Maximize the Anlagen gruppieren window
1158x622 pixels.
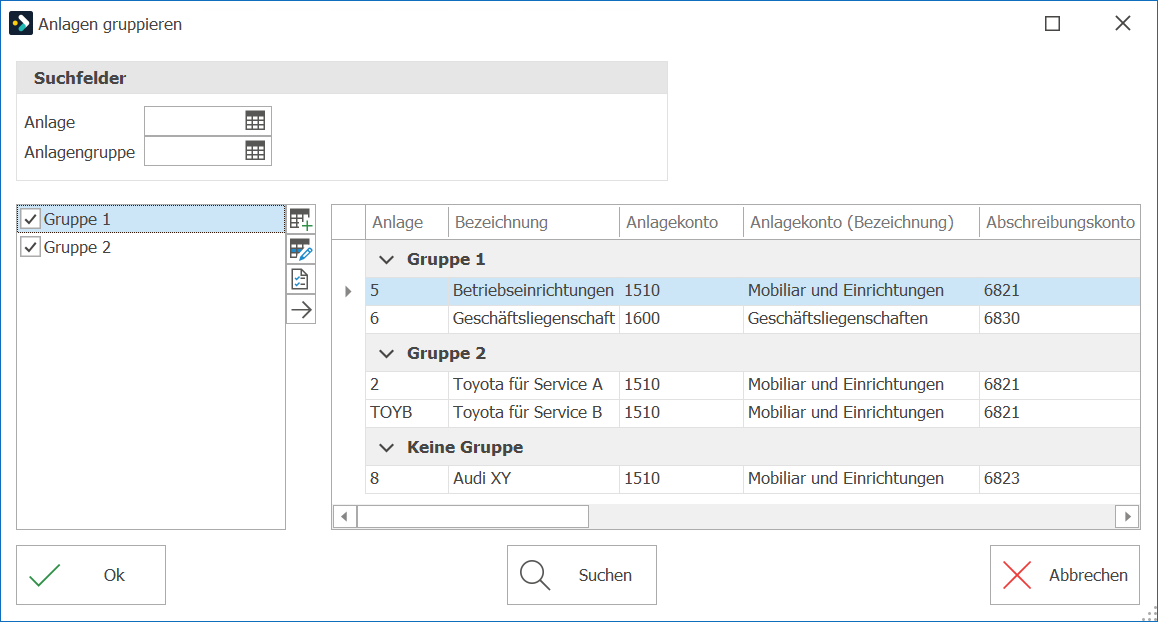1052,24
